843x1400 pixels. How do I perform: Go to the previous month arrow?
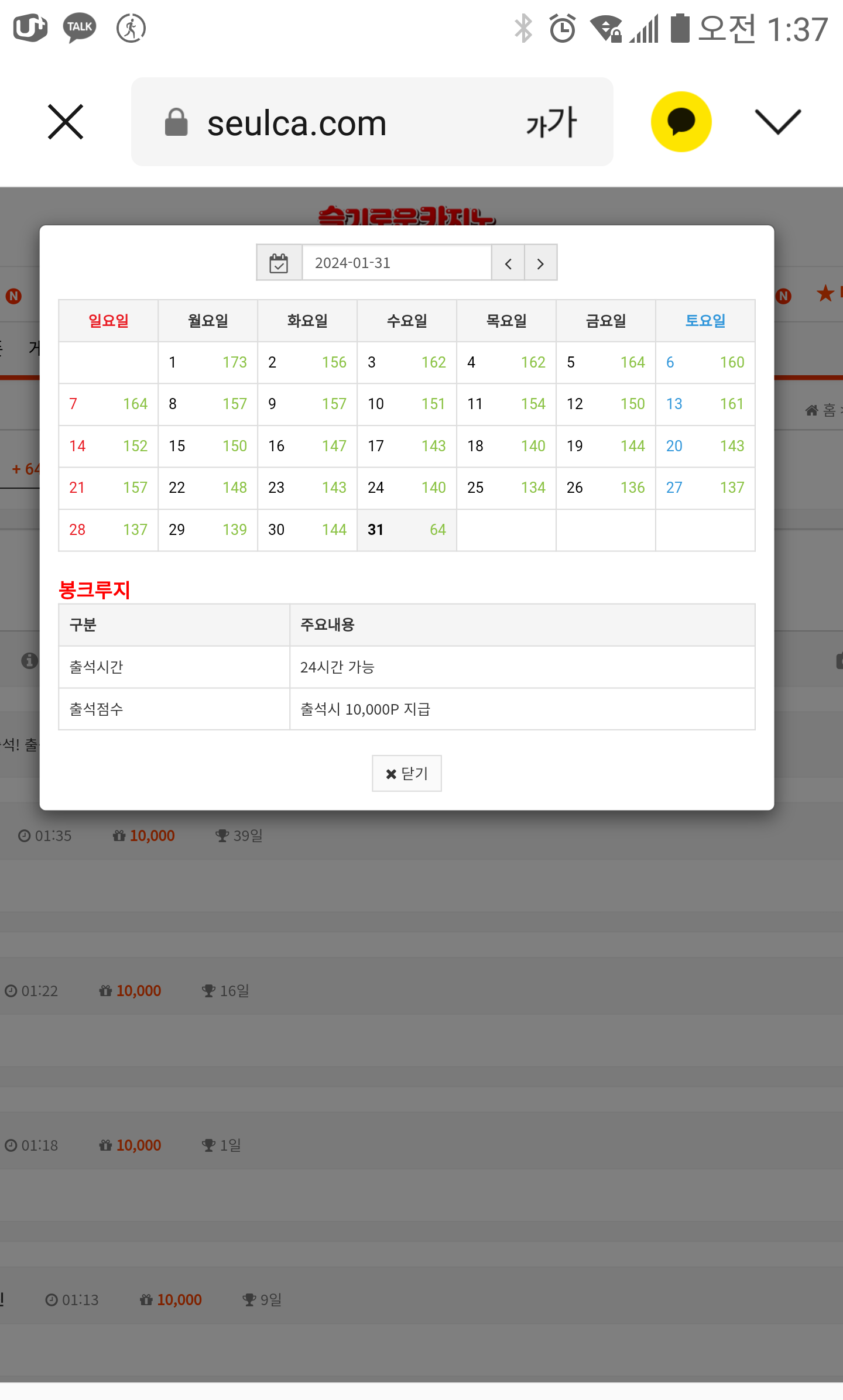pyautogui.click(x=508, y=263)
